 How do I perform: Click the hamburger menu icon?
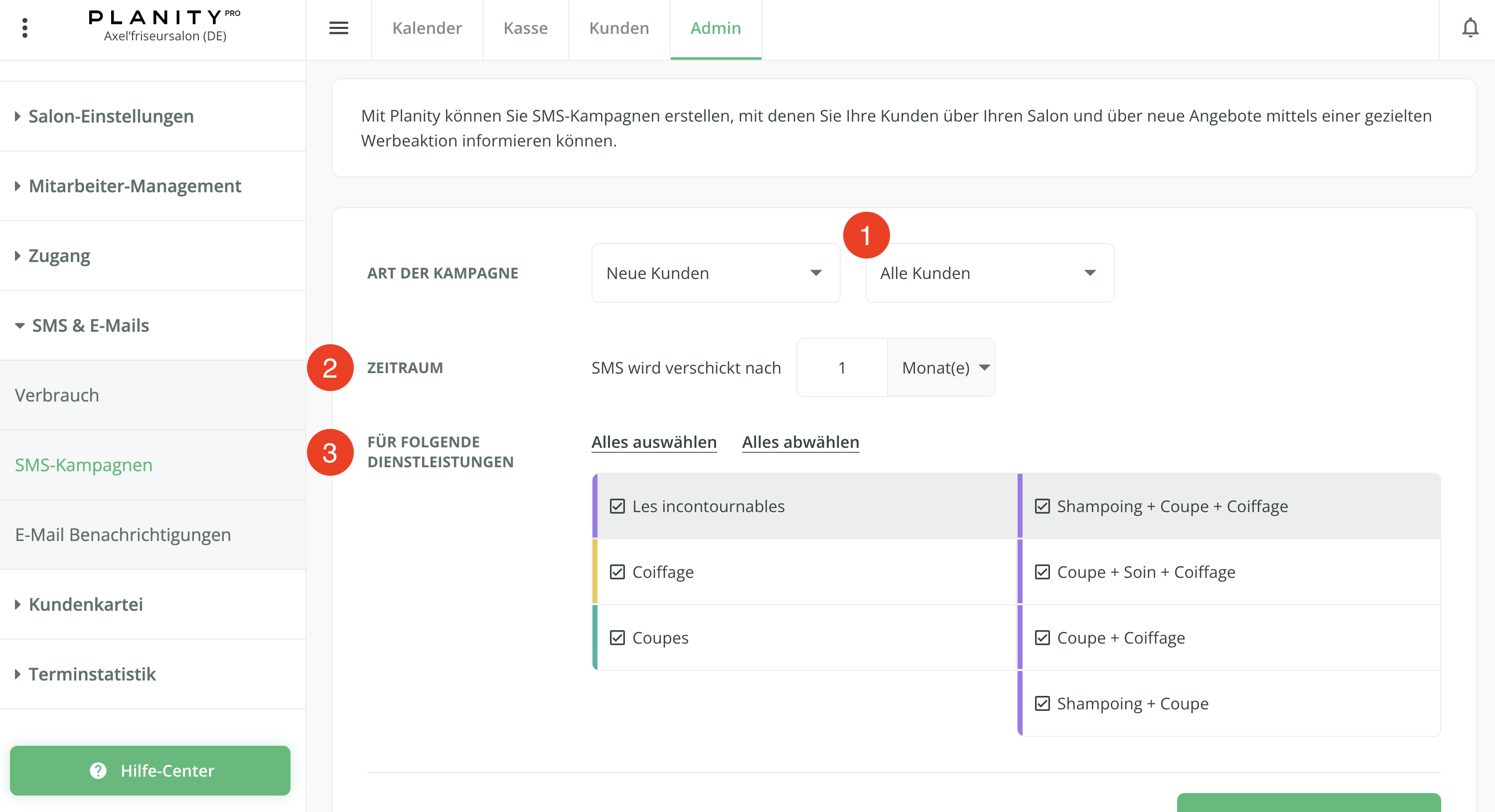tap(338, 28)
